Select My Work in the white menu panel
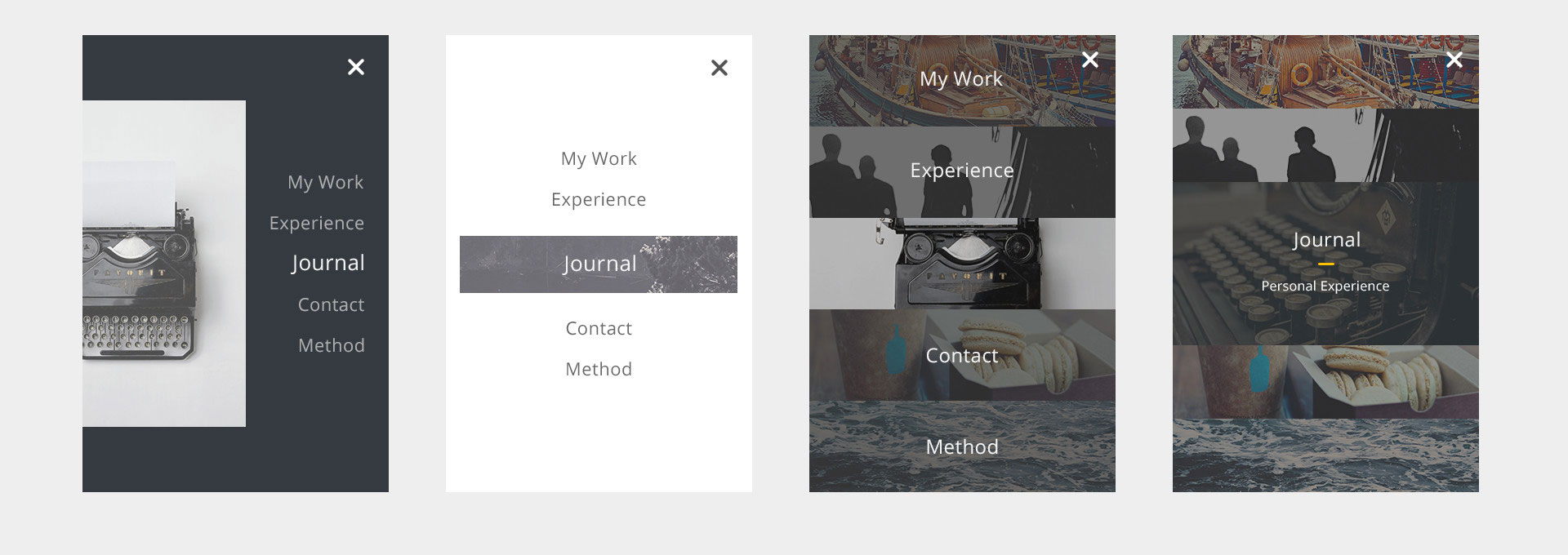 click(598, 158)
